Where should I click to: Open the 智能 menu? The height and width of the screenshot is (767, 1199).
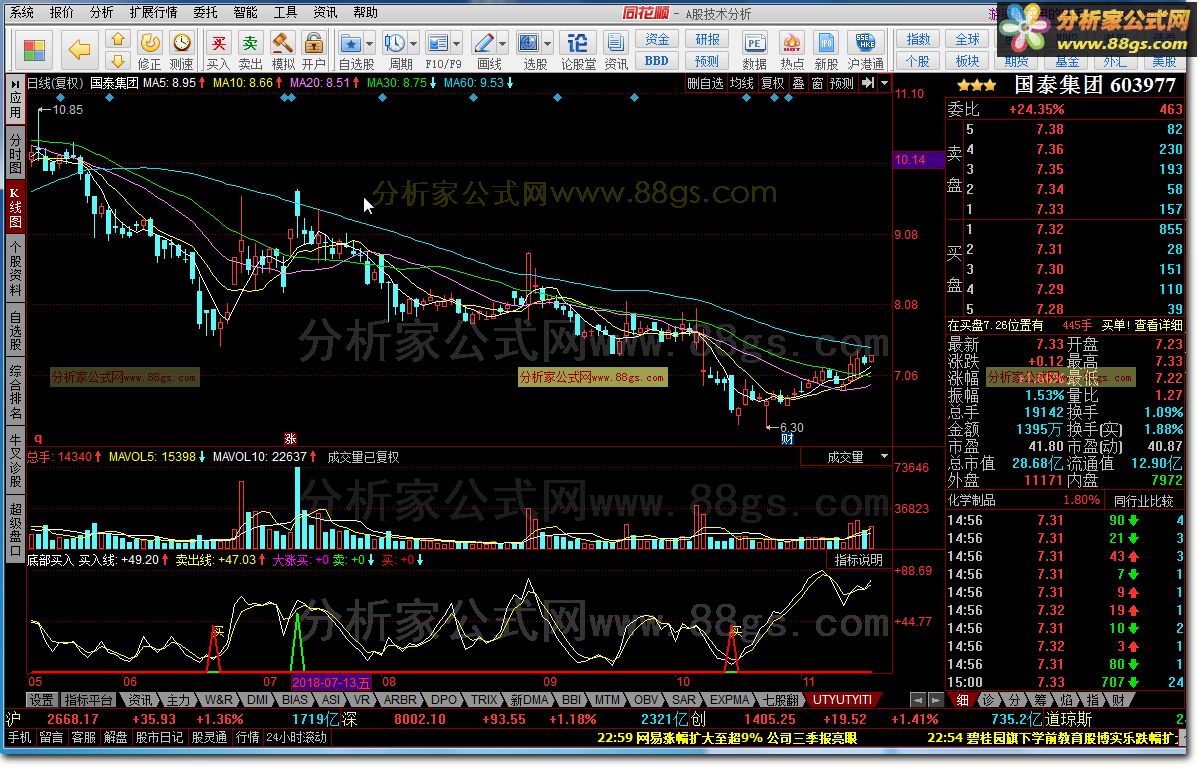[x=245, y=12]
